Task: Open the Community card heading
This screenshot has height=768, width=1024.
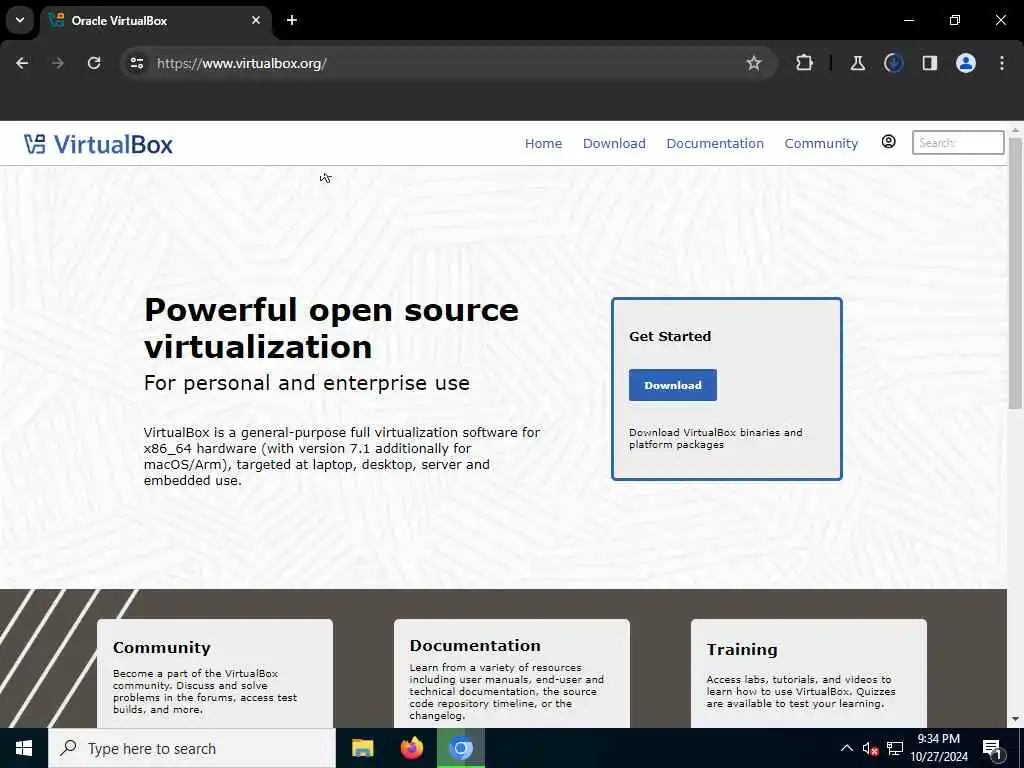Action: point(161,647)
